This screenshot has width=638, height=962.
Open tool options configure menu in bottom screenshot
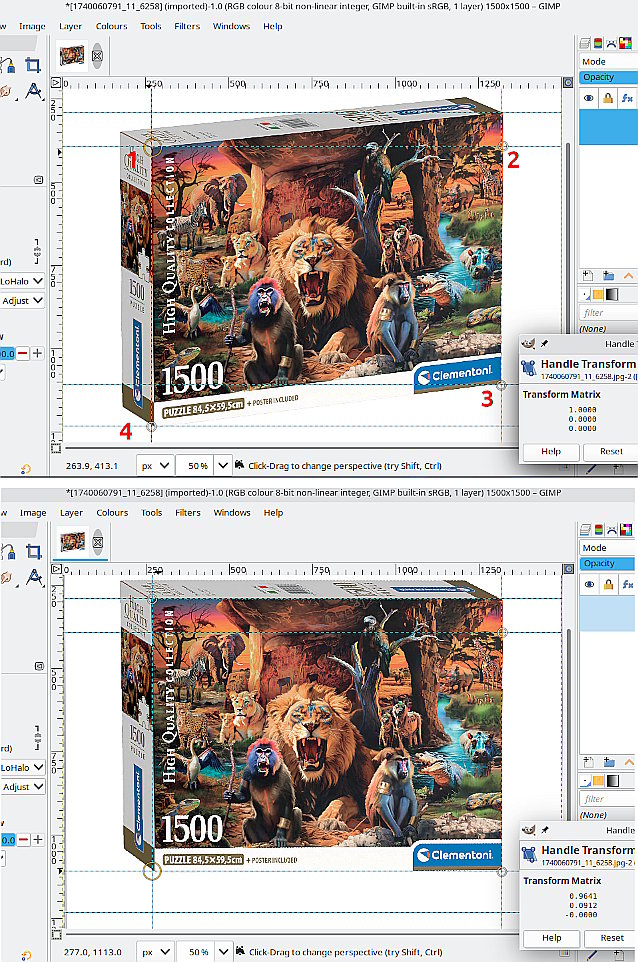pyautogui.click(x=39, y=666)
